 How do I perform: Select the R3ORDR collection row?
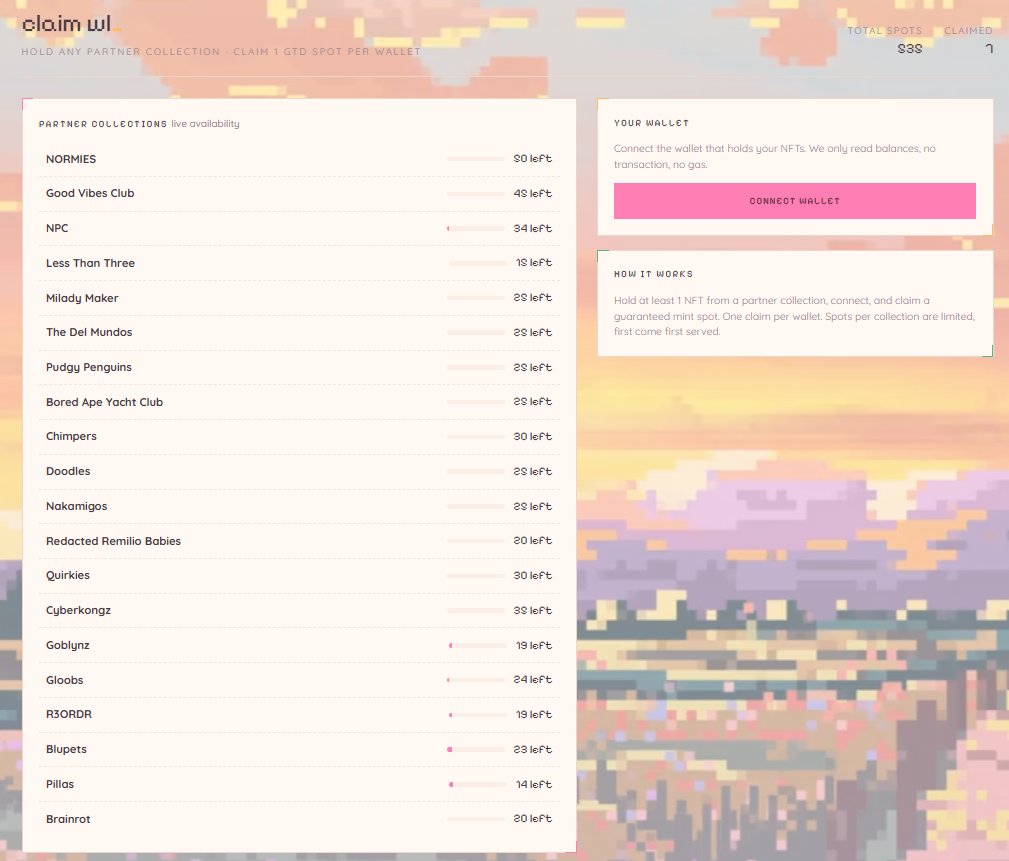(299, 715)
